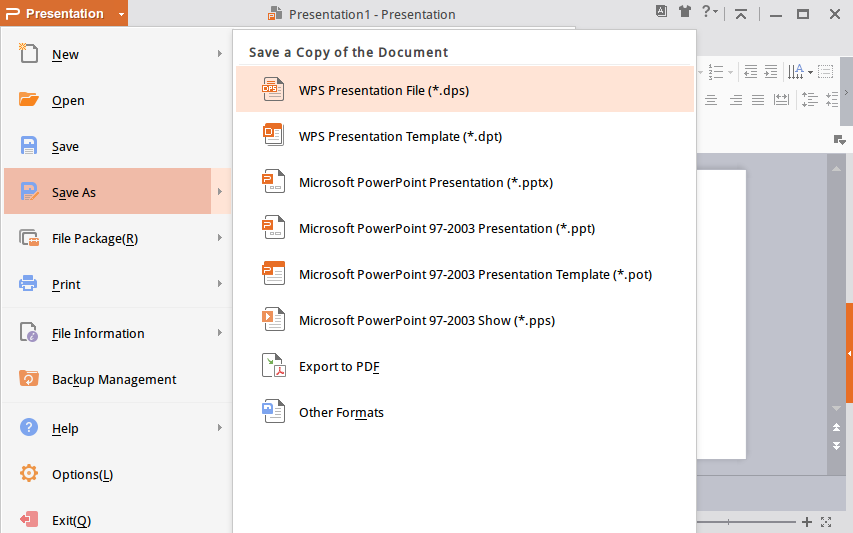Click the Export to PDF icon
Image resolution: width=853 pixels, height=533 pixels.
coord(274,365)
